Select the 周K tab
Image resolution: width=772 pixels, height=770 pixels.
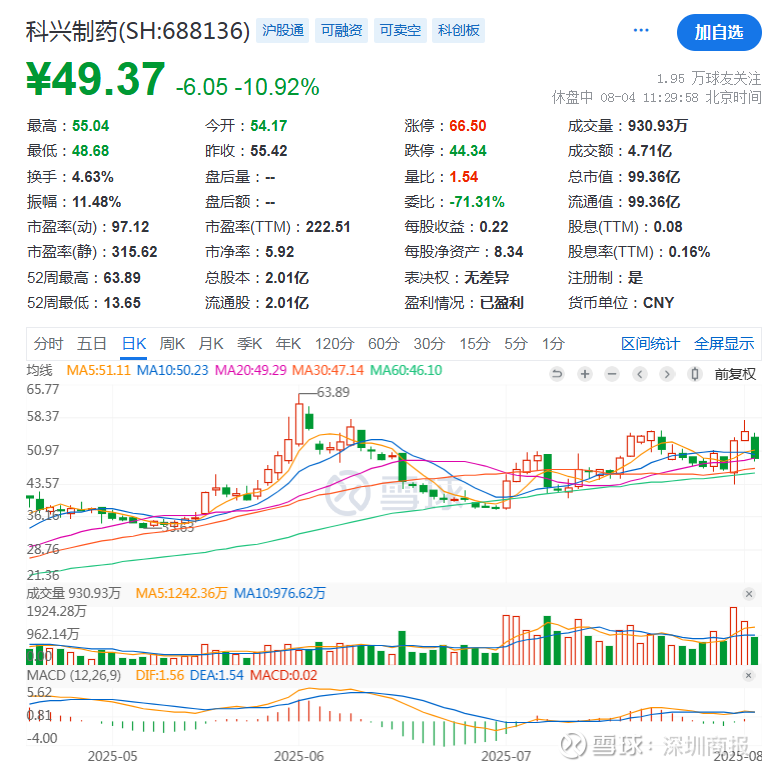coord(172,344)
